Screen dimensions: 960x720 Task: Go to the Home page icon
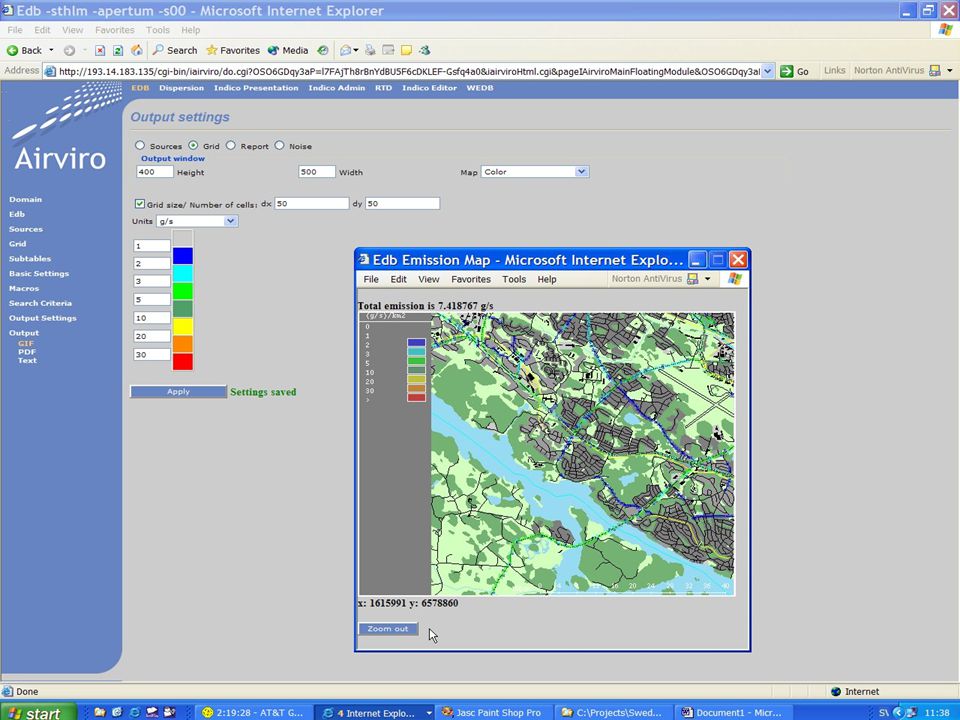tap(137, 50)
